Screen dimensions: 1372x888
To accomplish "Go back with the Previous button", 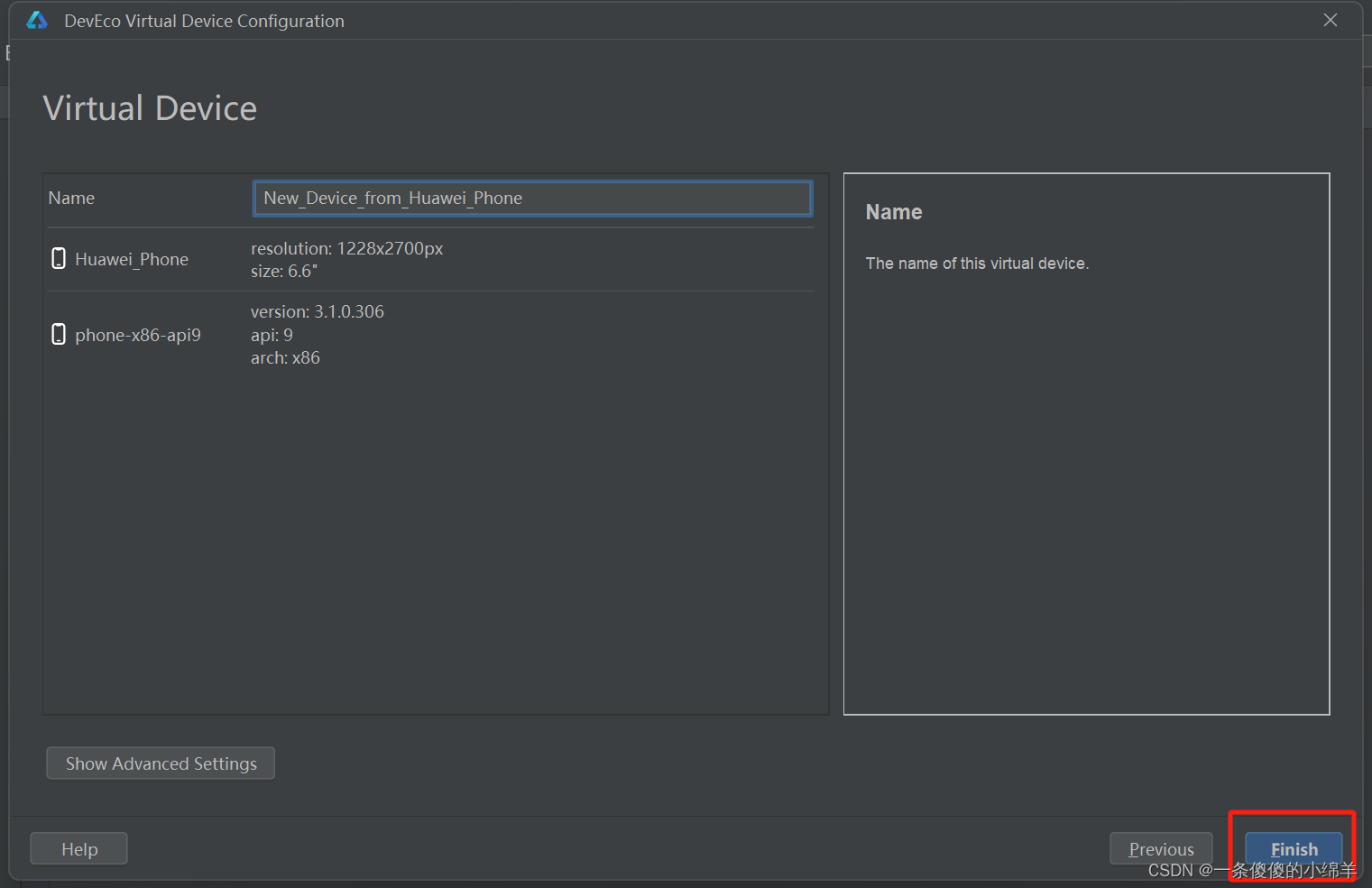I will (x=1161, y=849).
